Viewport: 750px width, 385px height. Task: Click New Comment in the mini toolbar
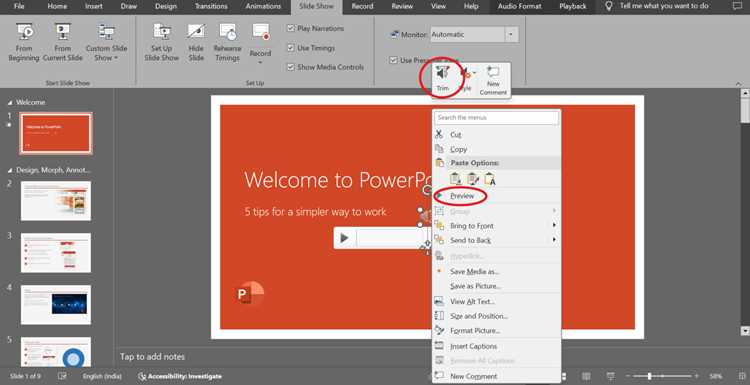[x=493, y=80]
